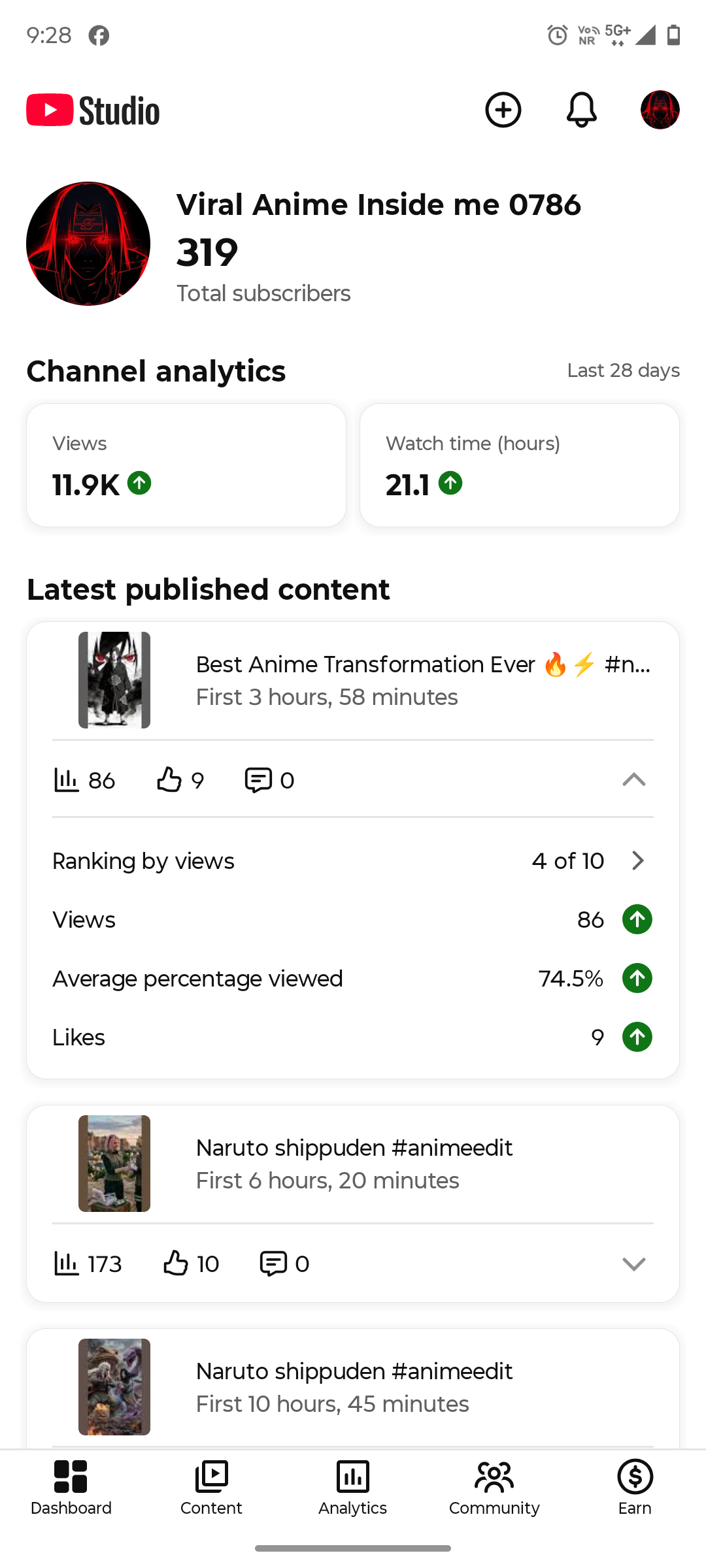The width and height of the screenshot is (706, 1568).
Task: Open the Views analytics card
Action: click(186, 465)
